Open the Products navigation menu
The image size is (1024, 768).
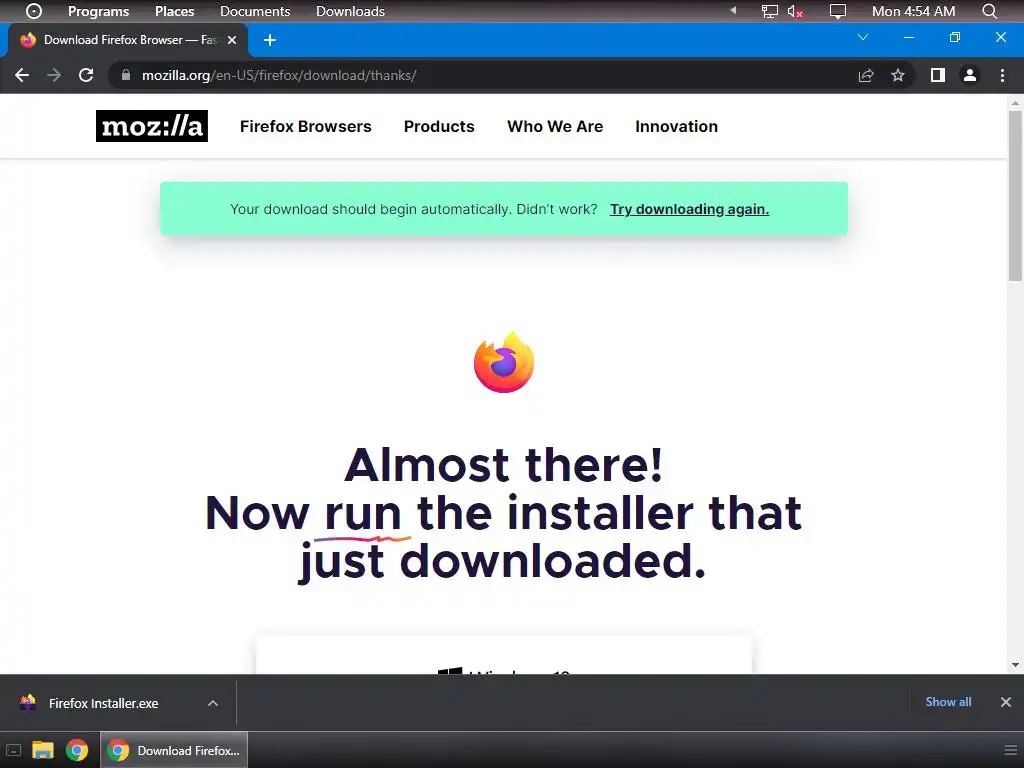coord(439,127)
